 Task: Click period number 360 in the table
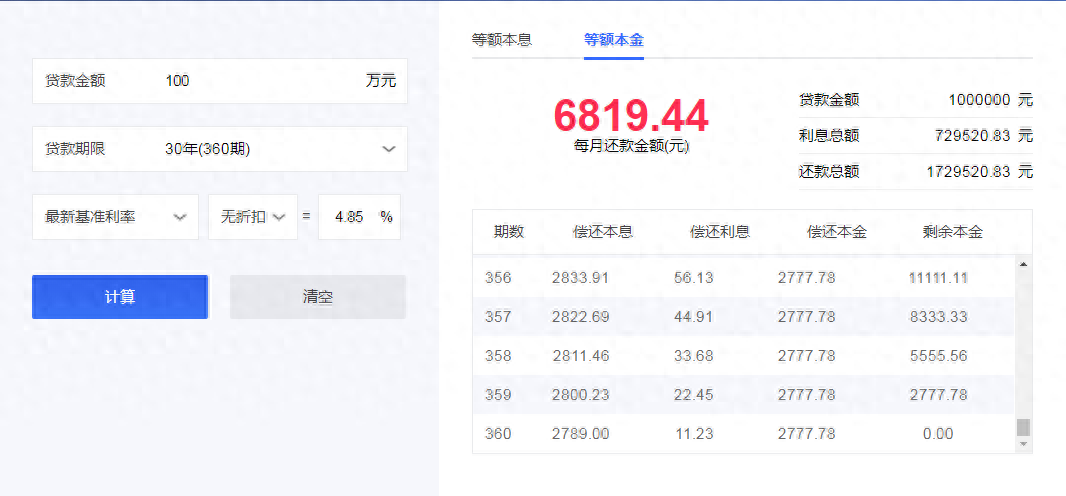pyautogui.click(x=498, y=433)
